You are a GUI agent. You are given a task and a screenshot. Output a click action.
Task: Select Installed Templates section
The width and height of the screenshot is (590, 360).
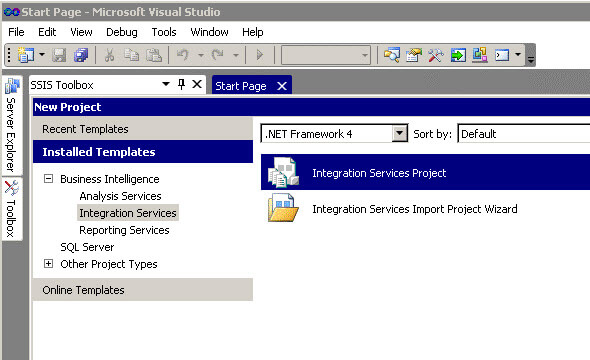tap(143, 152)
